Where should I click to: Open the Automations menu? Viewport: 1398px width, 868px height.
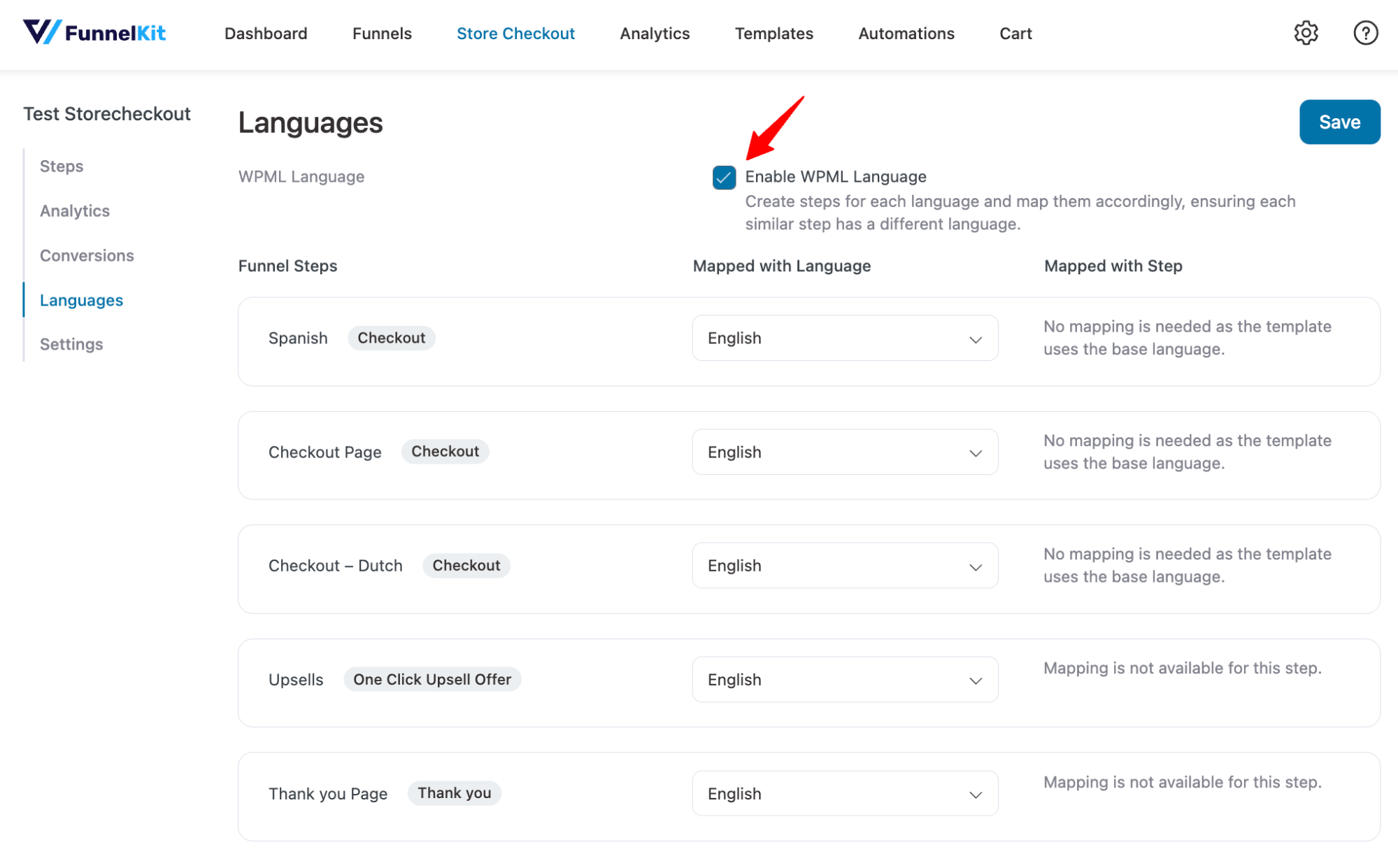pos(906,34)
